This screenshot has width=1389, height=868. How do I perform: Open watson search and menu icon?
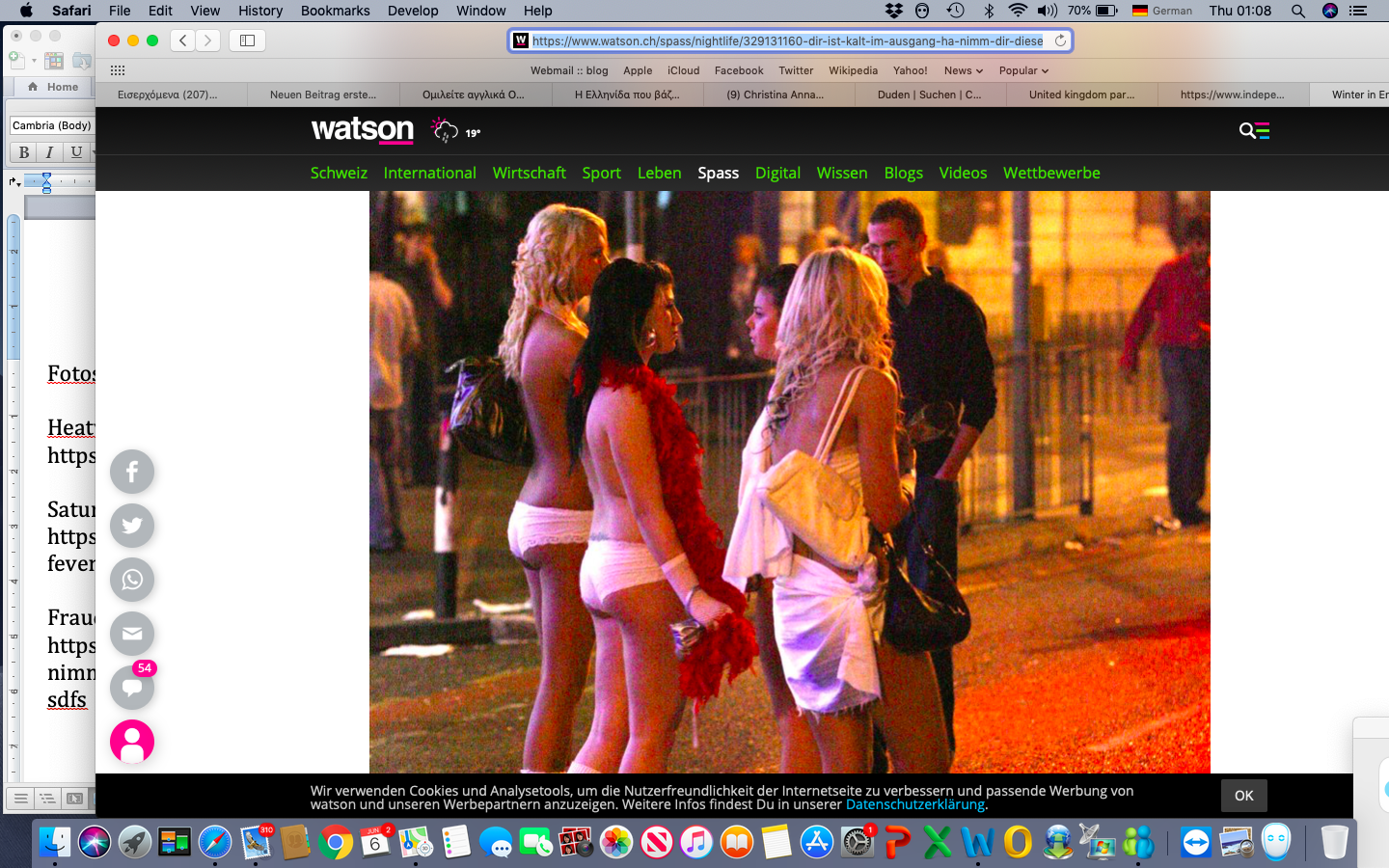click(x=1254, y=130)
